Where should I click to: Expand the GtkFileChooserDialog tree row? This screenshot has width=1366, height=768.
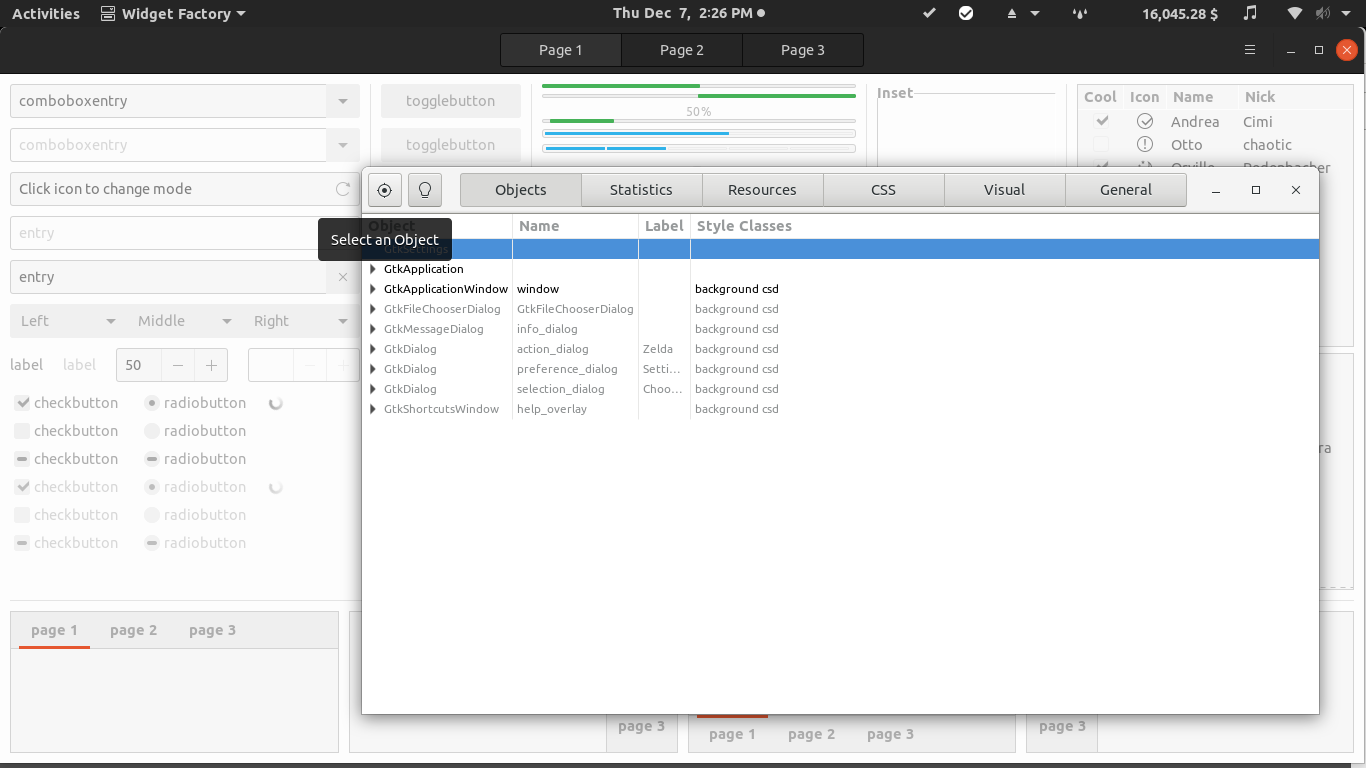373,309
